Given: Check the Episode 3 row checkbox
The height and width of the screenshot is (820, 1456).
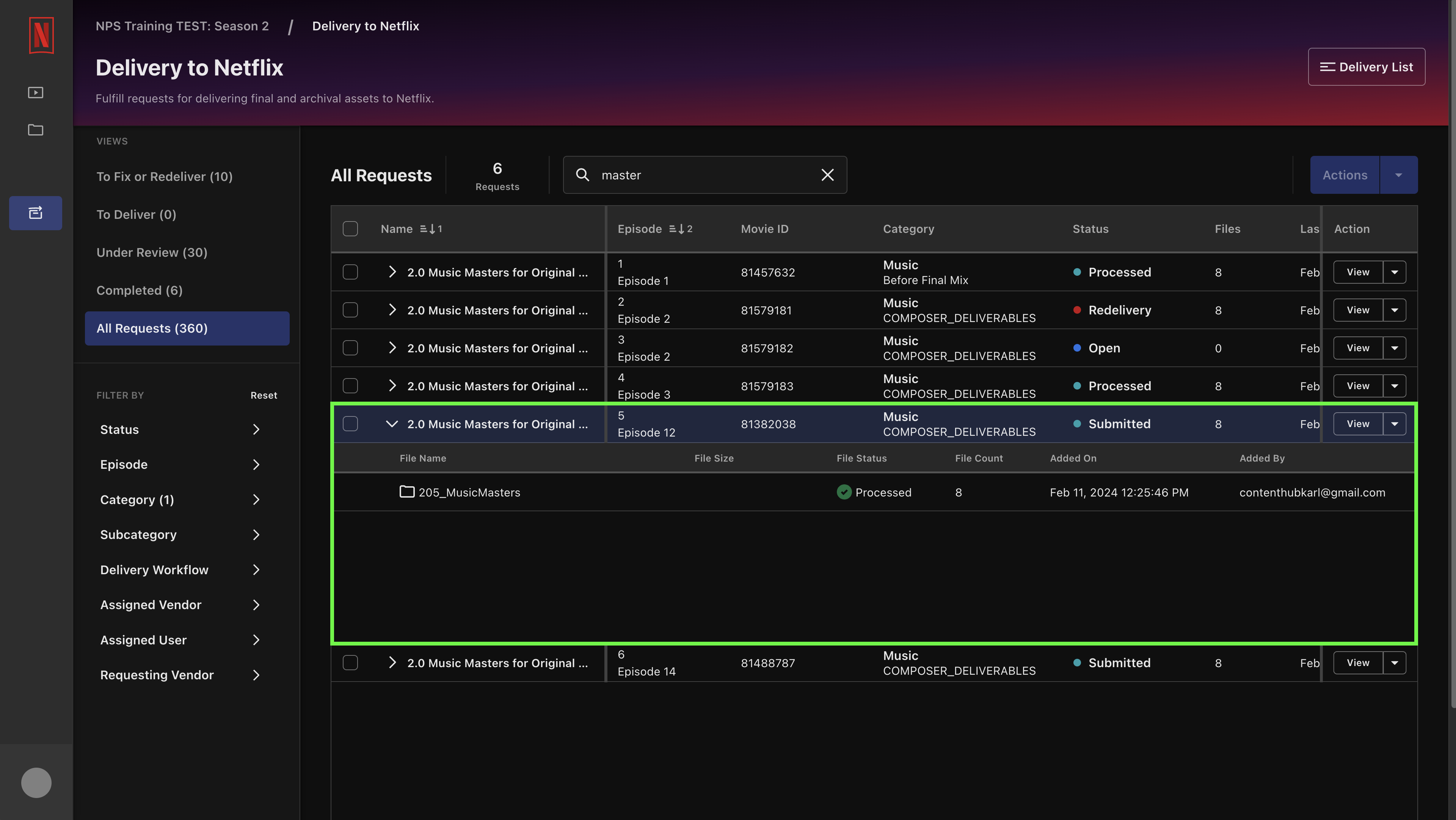Looking at the screenshot, I should coord(350,386).
